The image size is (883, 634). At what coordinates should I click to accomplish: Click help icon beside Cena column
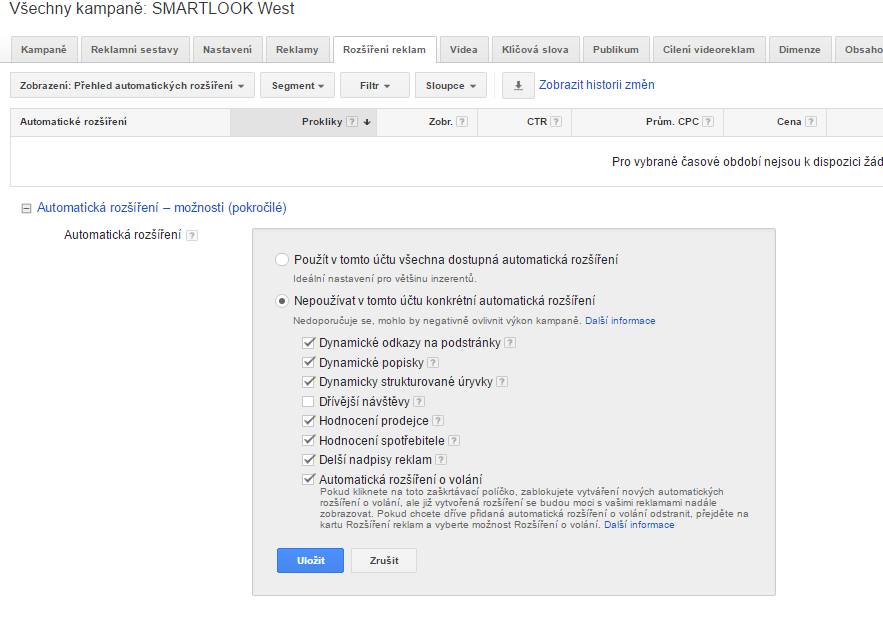click(811, 122)
